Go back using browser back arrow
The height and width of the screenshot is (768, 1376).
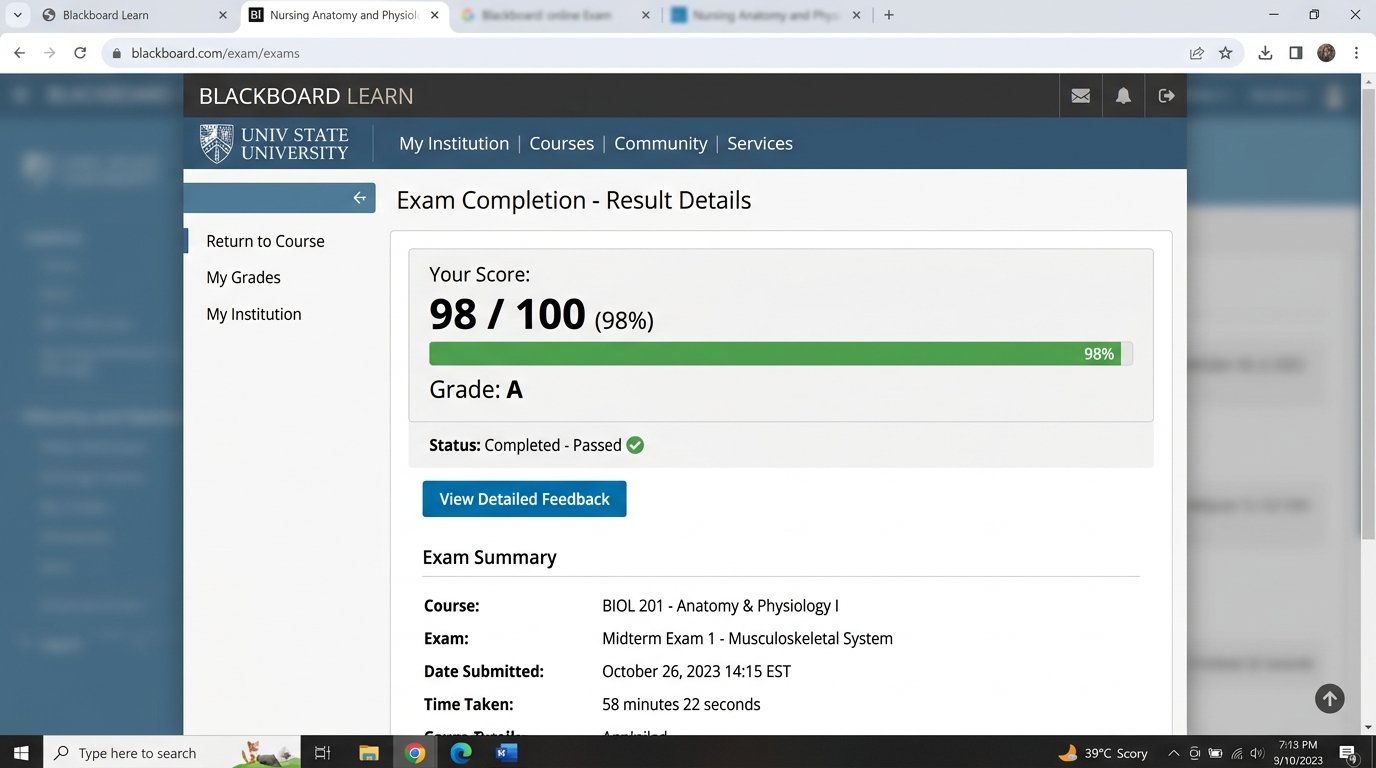19,53
